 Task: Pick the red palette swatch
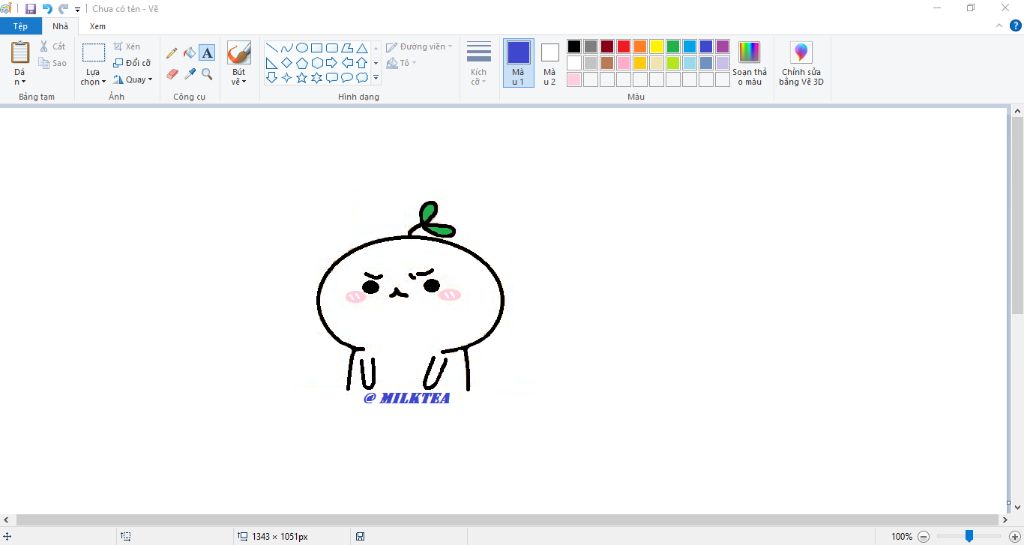[624, 46]
